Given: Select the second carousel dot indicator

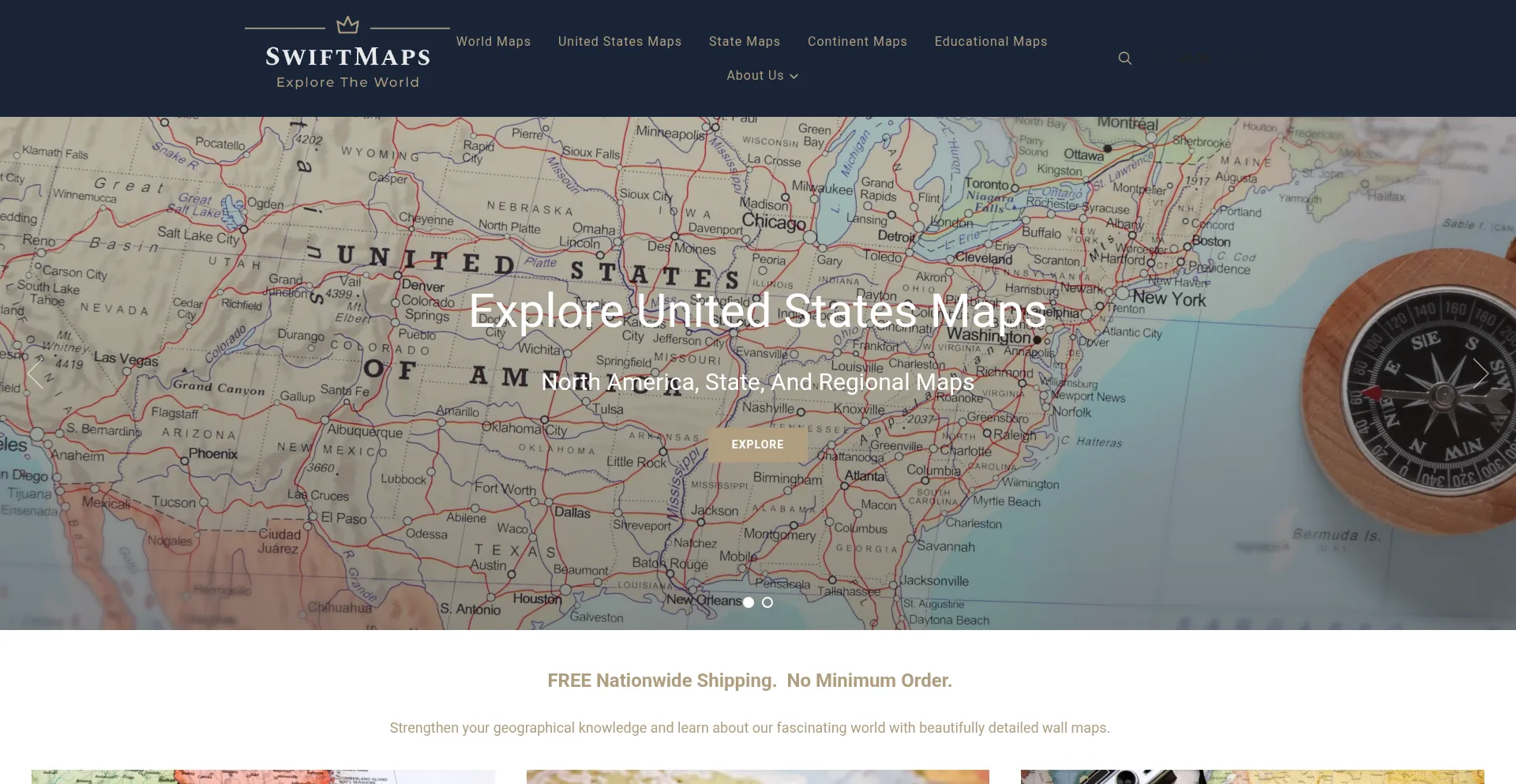Looking at the screenshot, I should pyautogui.click(x=767, y=602).
